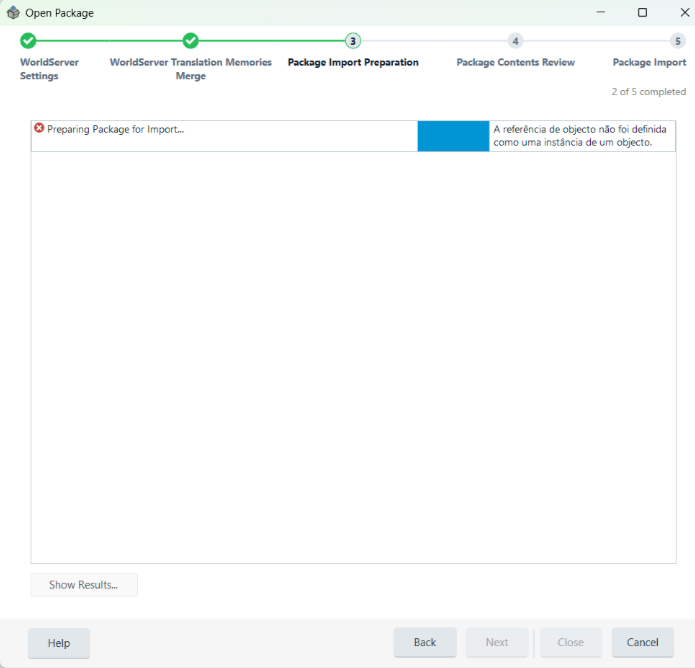Select Package Contents Review step label
This screenshot has height=668, width=695.
[515, 62]
